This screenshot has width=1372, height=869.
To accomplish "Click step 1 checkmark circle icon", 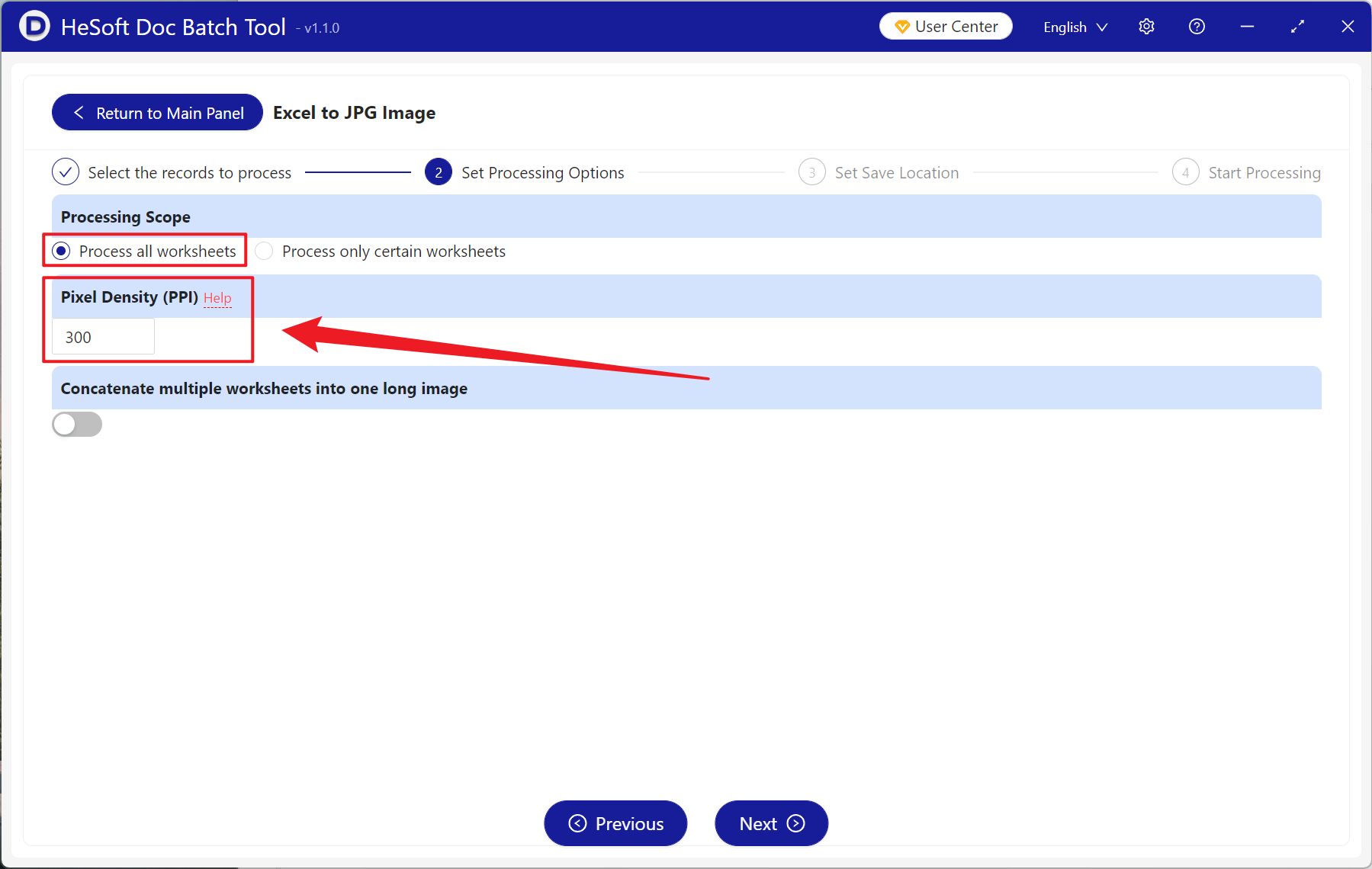I will (66, 172).
